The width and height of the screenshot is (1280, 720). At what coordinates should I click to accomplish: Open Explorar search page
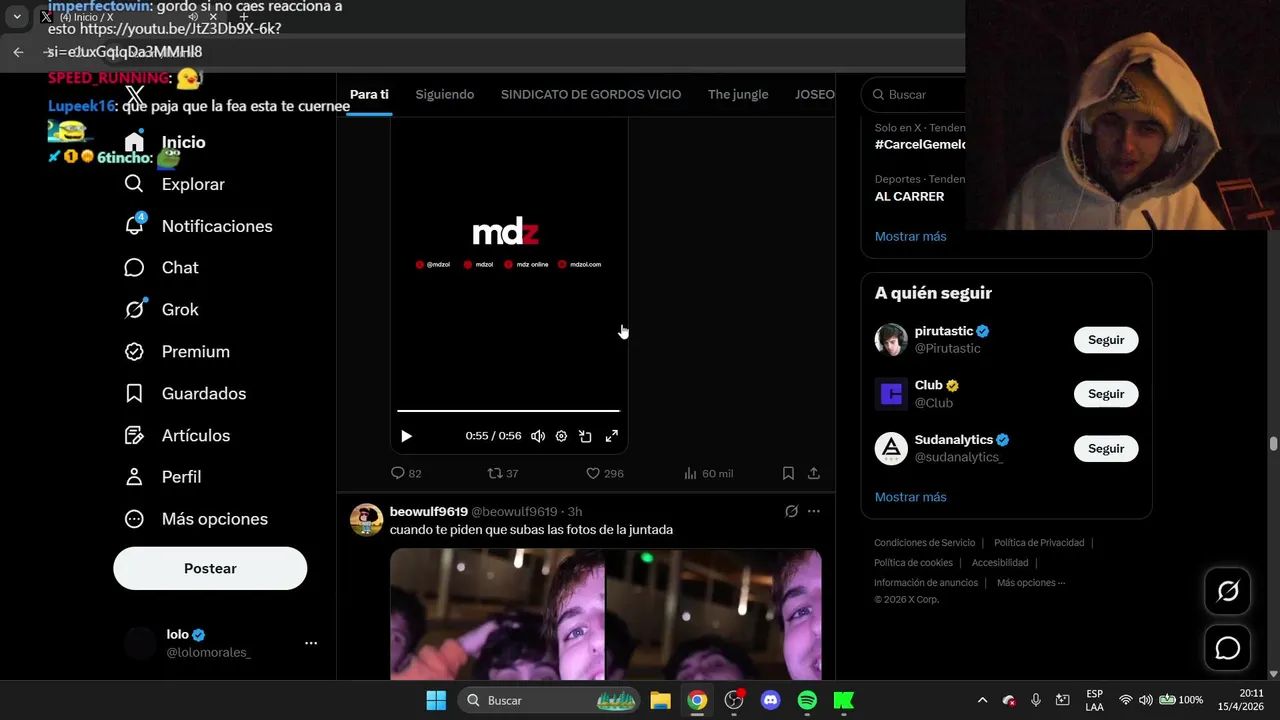pyautogui.click(x=174, y=184)
